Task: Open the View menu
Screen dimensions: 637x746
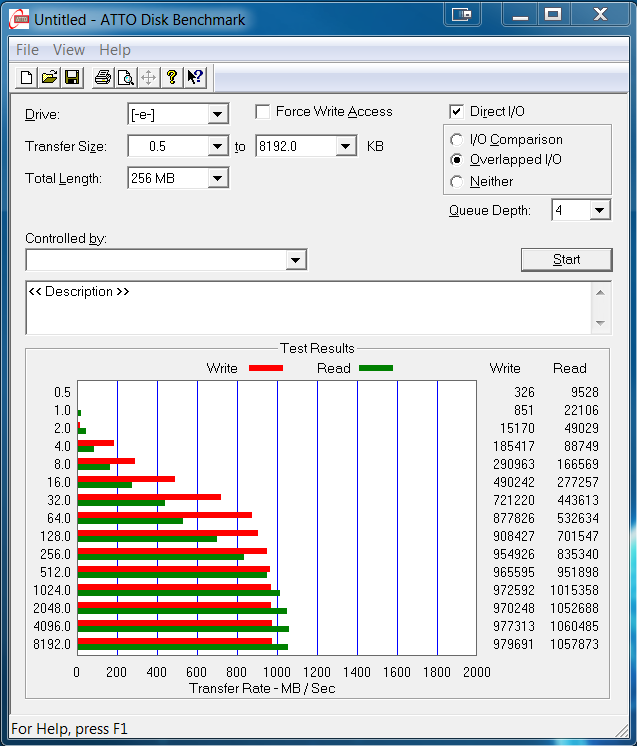Action: 69,50
